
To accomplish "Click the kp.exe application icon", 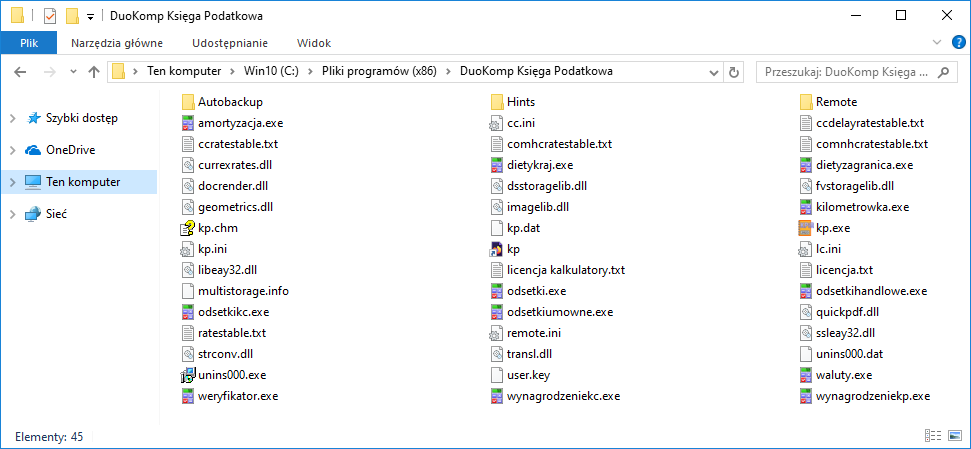I will click(x=806, y=228).
